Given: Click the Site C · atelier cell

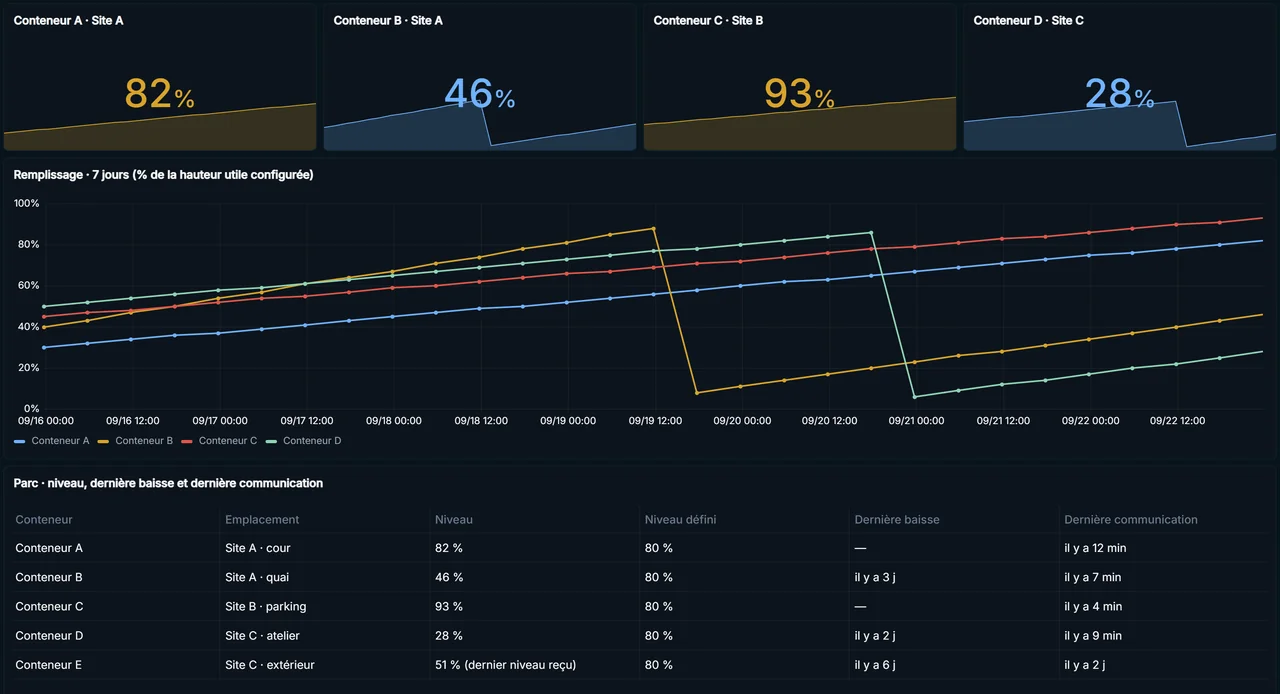Looking at the screenshot, I should [x=262, y=635].
